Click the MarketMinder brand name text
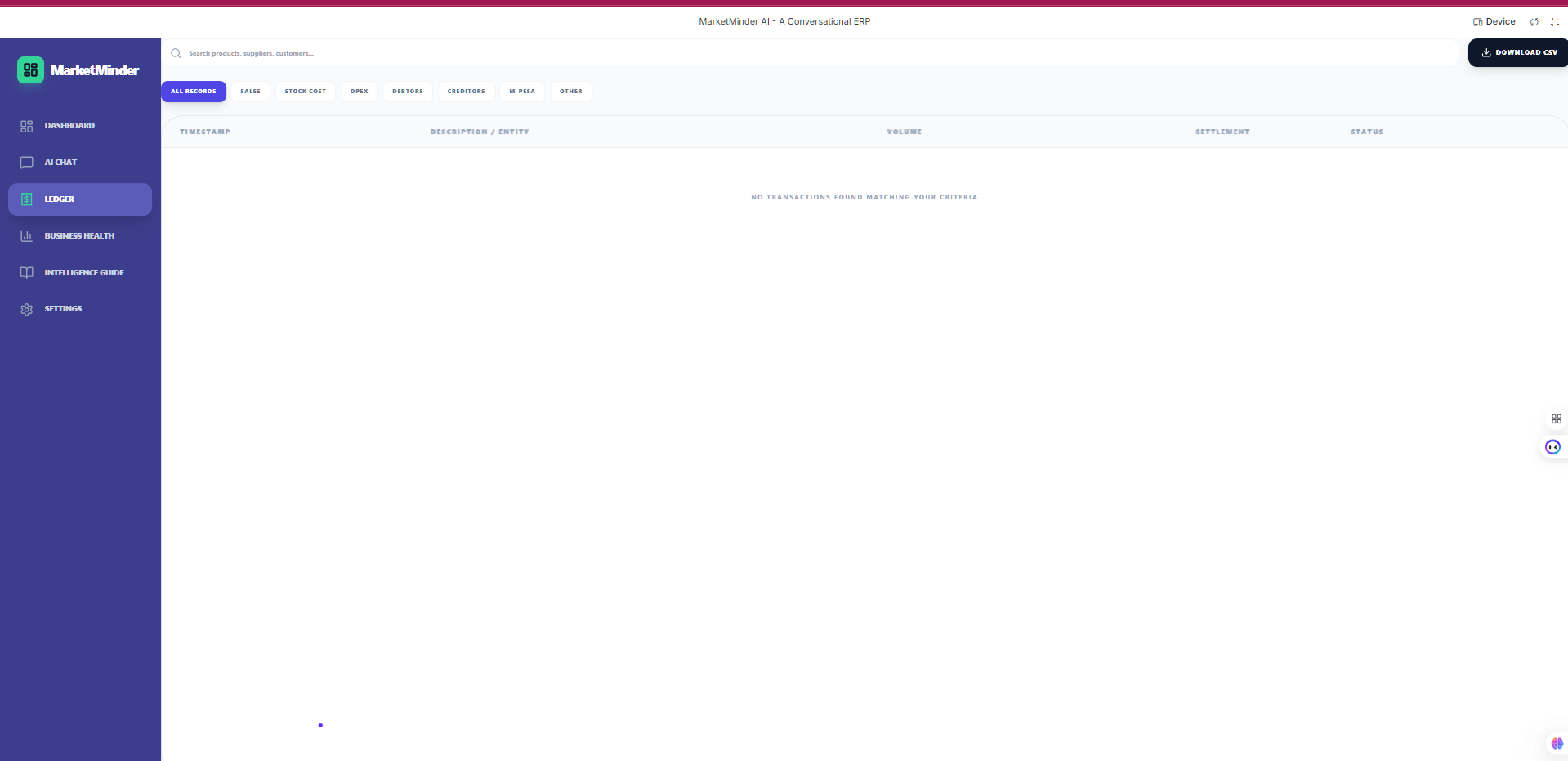 (x=95, y=70)
